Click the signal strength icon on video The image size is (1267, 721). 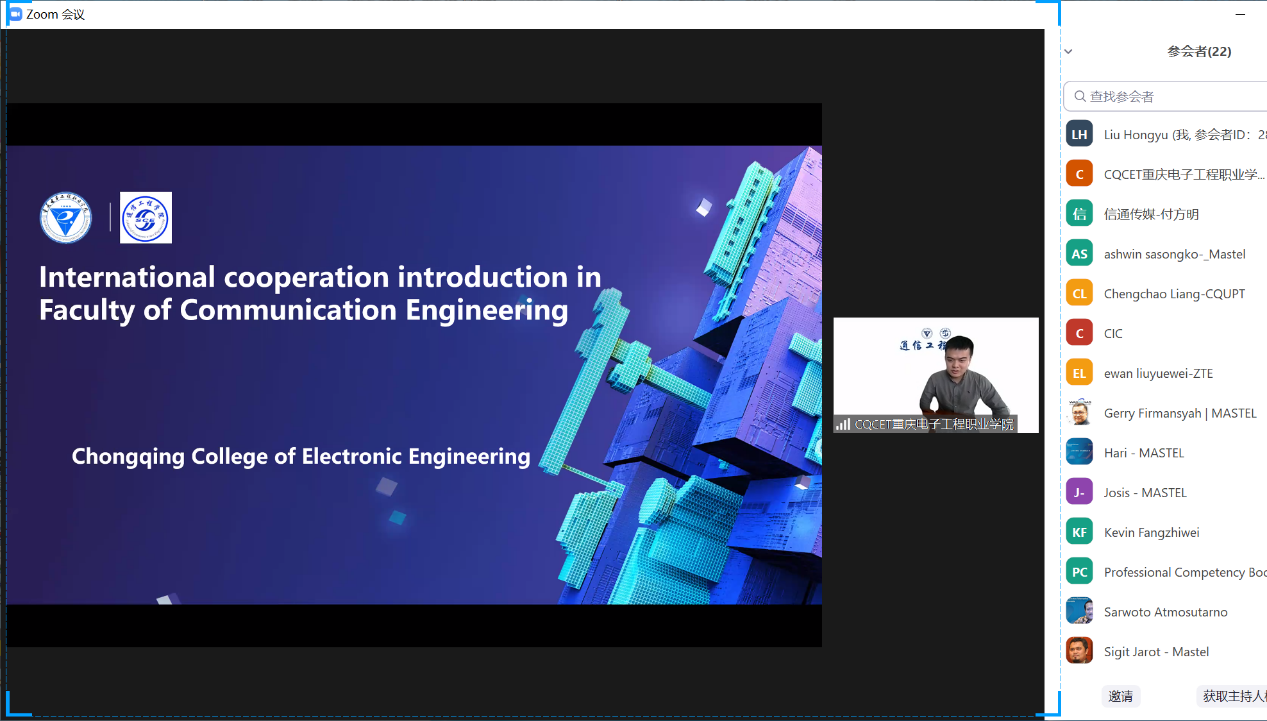843,424
